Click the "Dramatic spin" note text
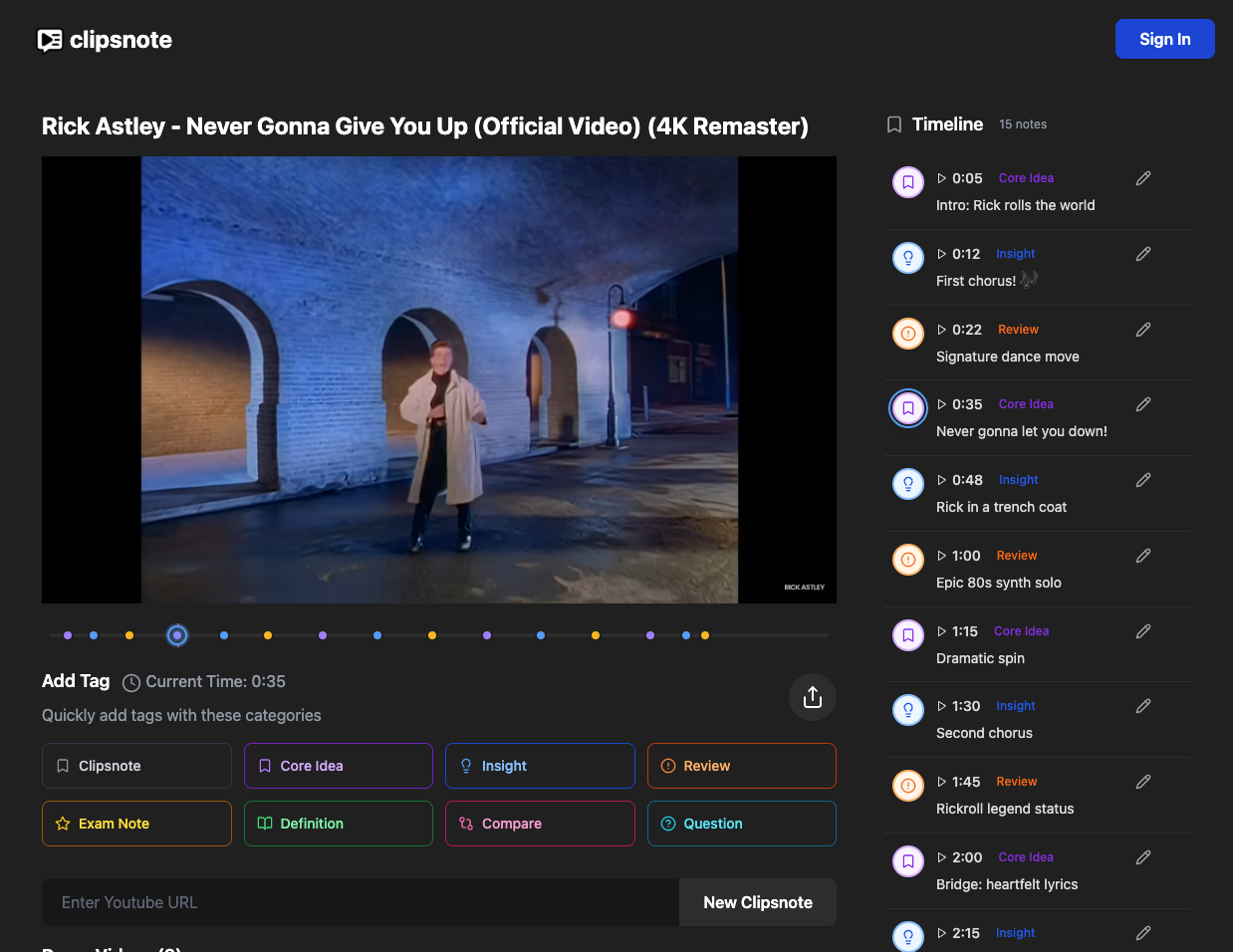 (980, 658)
